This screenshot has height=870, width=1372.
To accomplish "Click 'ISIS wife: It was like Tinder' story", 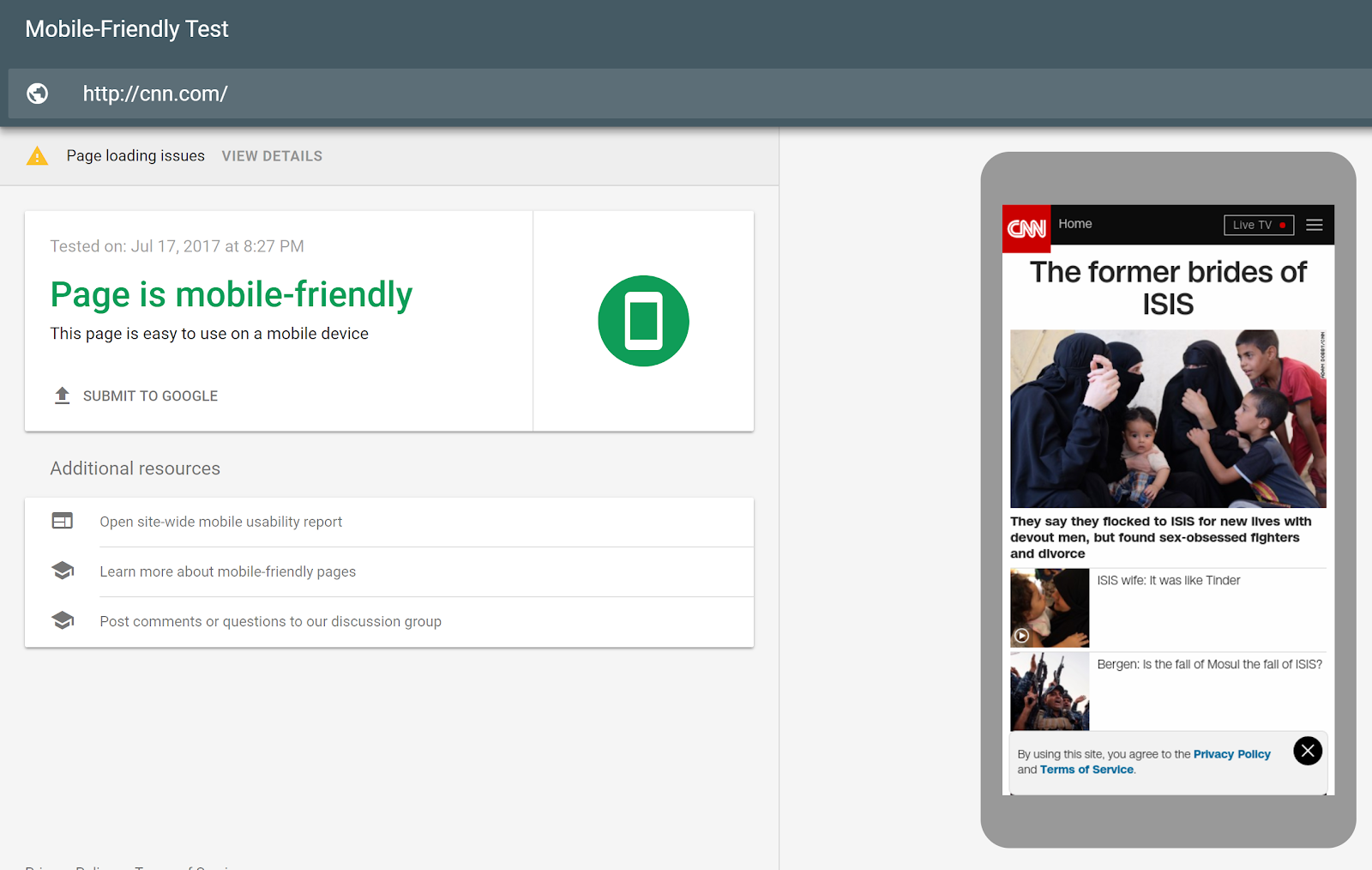I will click(x=1169, y=581).
